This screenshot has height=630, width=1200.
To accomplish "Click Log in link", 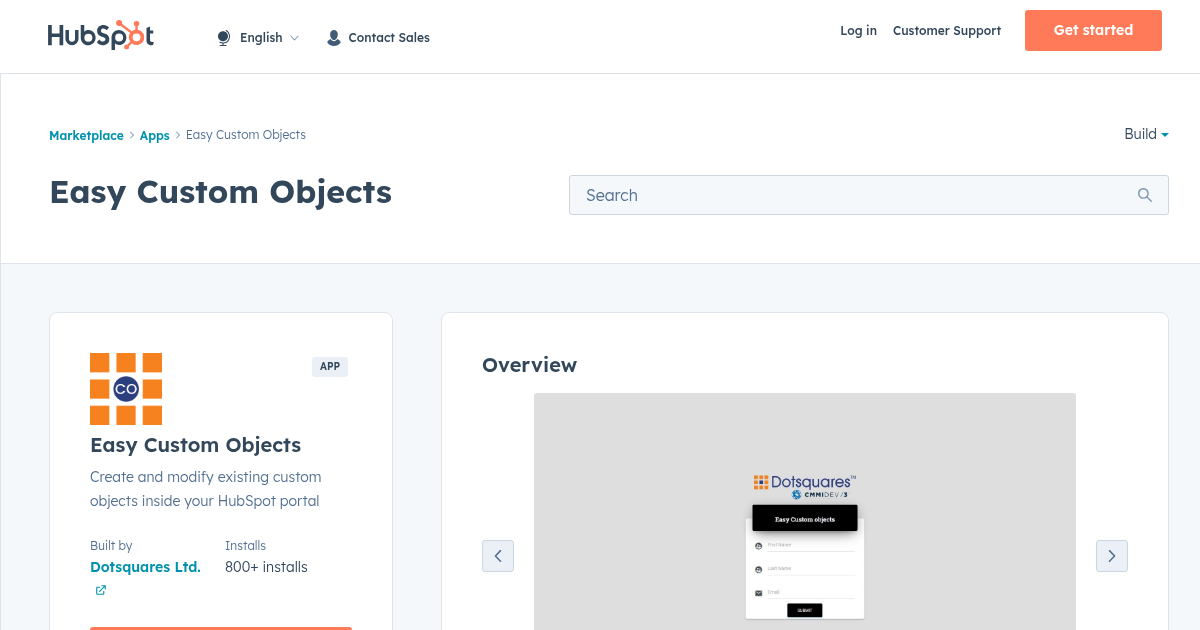I will tap(858, 31).
